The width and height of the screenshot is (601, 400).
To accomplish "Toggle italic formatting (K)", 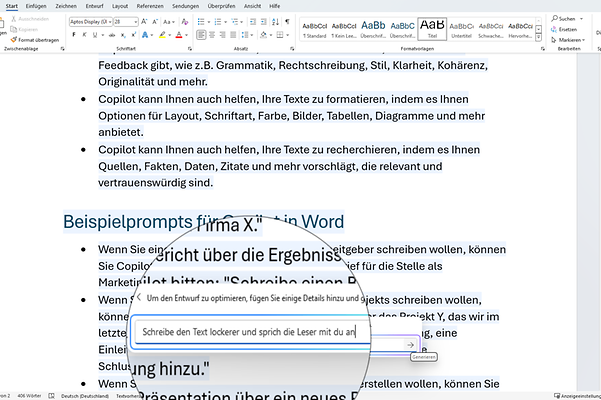I will pos(83,34).
